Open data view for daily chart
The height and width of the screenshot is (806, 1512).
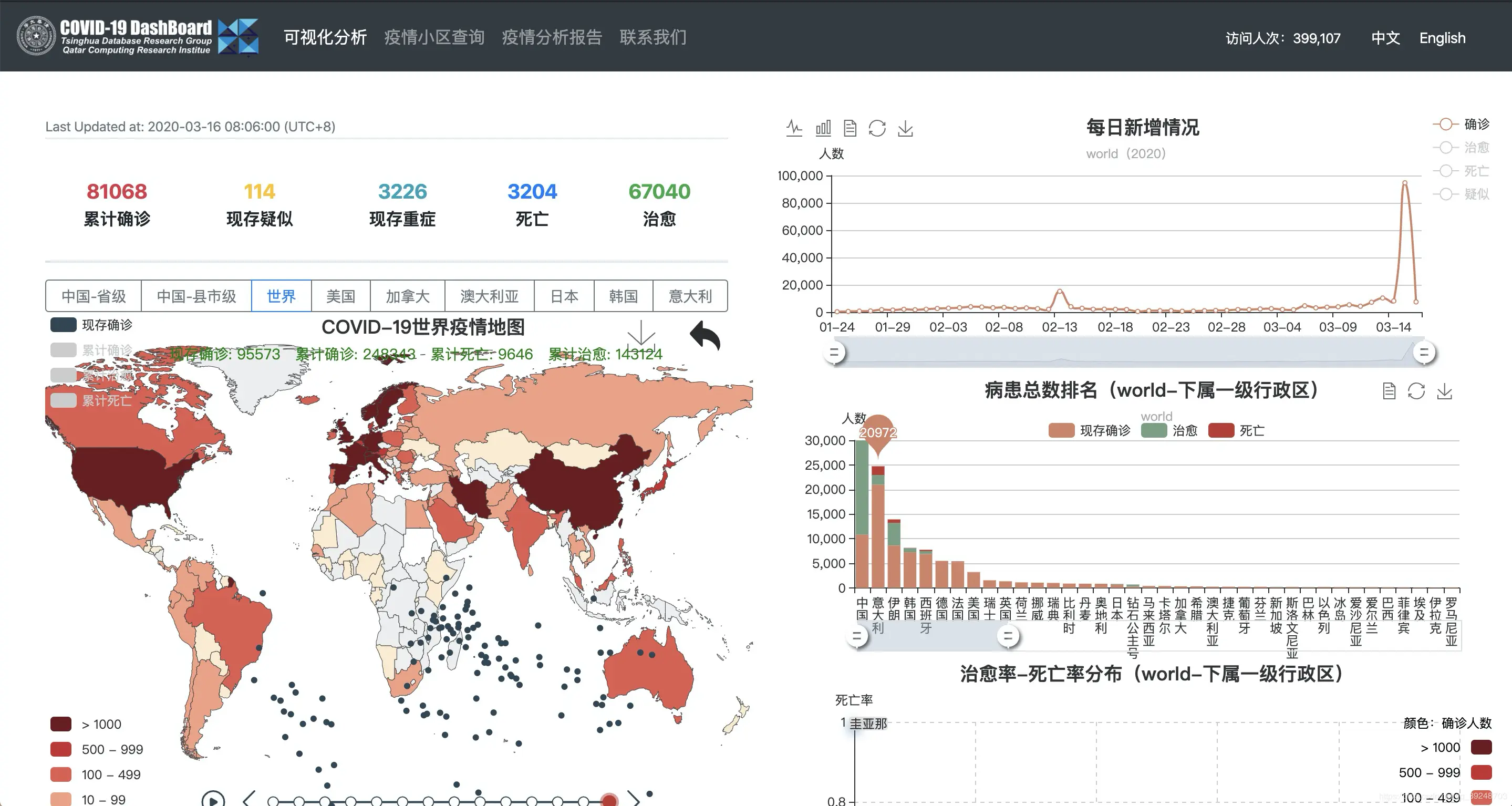[x=850, y=127]
